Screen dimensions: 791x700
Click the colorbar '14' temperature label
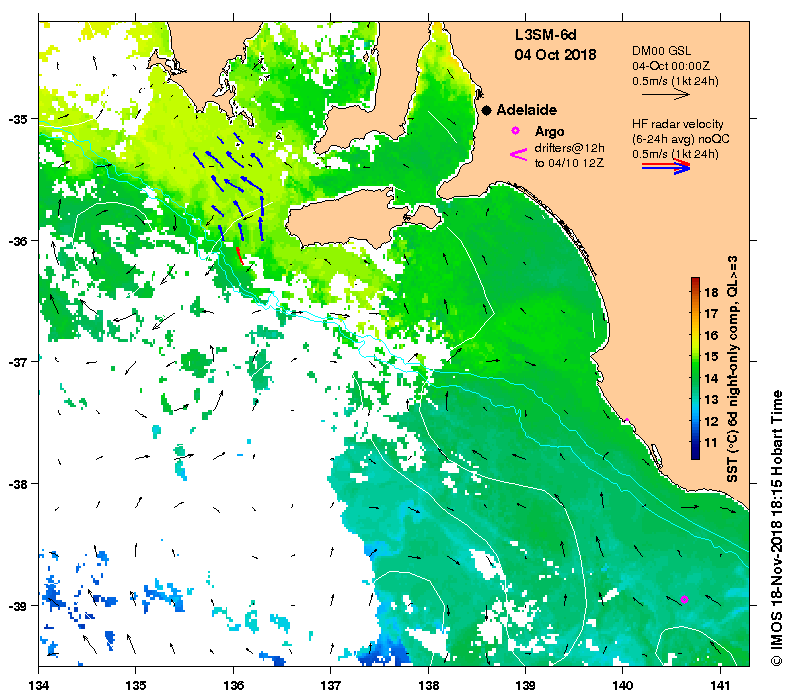[x=711, y=378]
